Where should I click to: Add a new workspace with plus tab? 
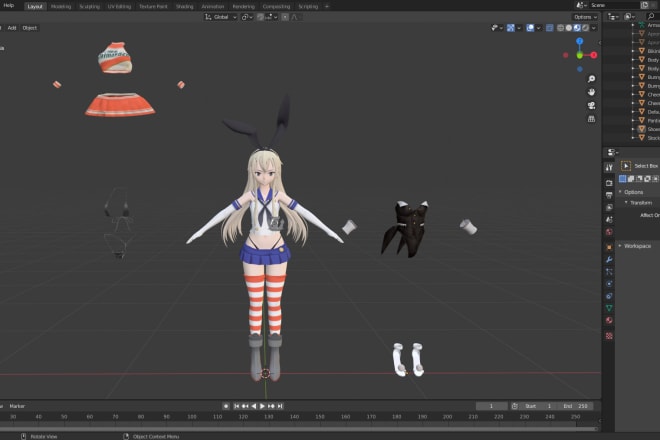327,6
